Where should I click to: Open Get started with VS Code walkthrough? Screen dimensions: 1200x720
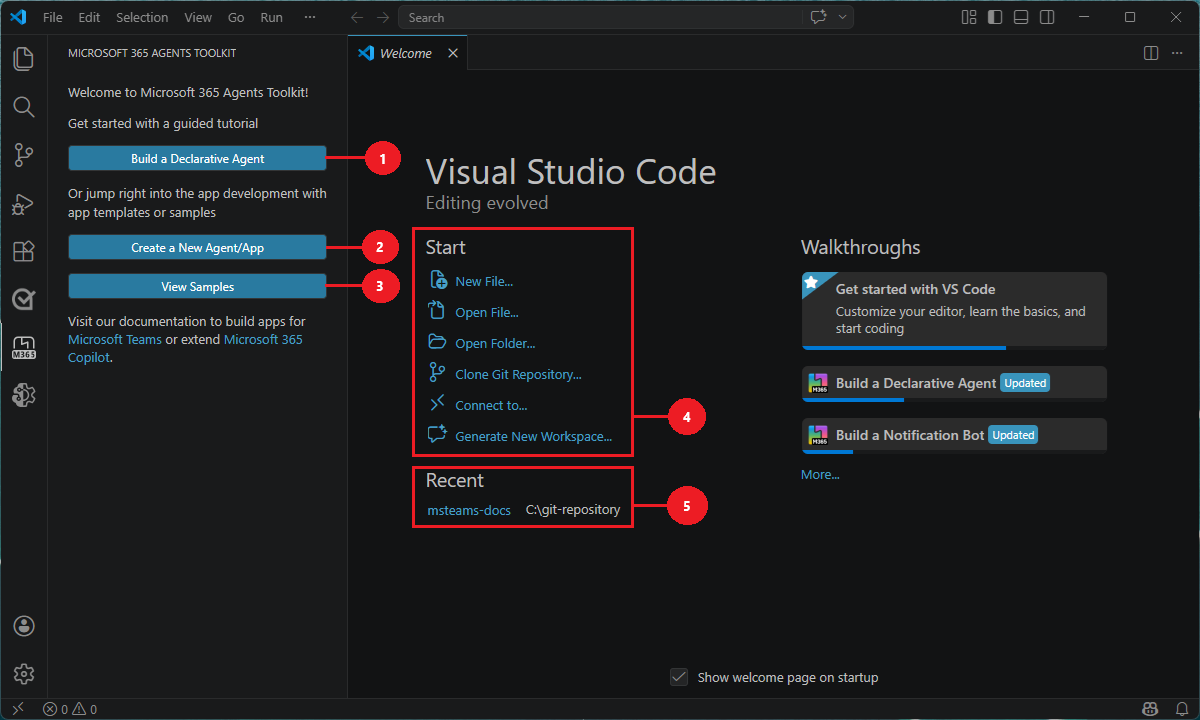click(x=954, y=310)
